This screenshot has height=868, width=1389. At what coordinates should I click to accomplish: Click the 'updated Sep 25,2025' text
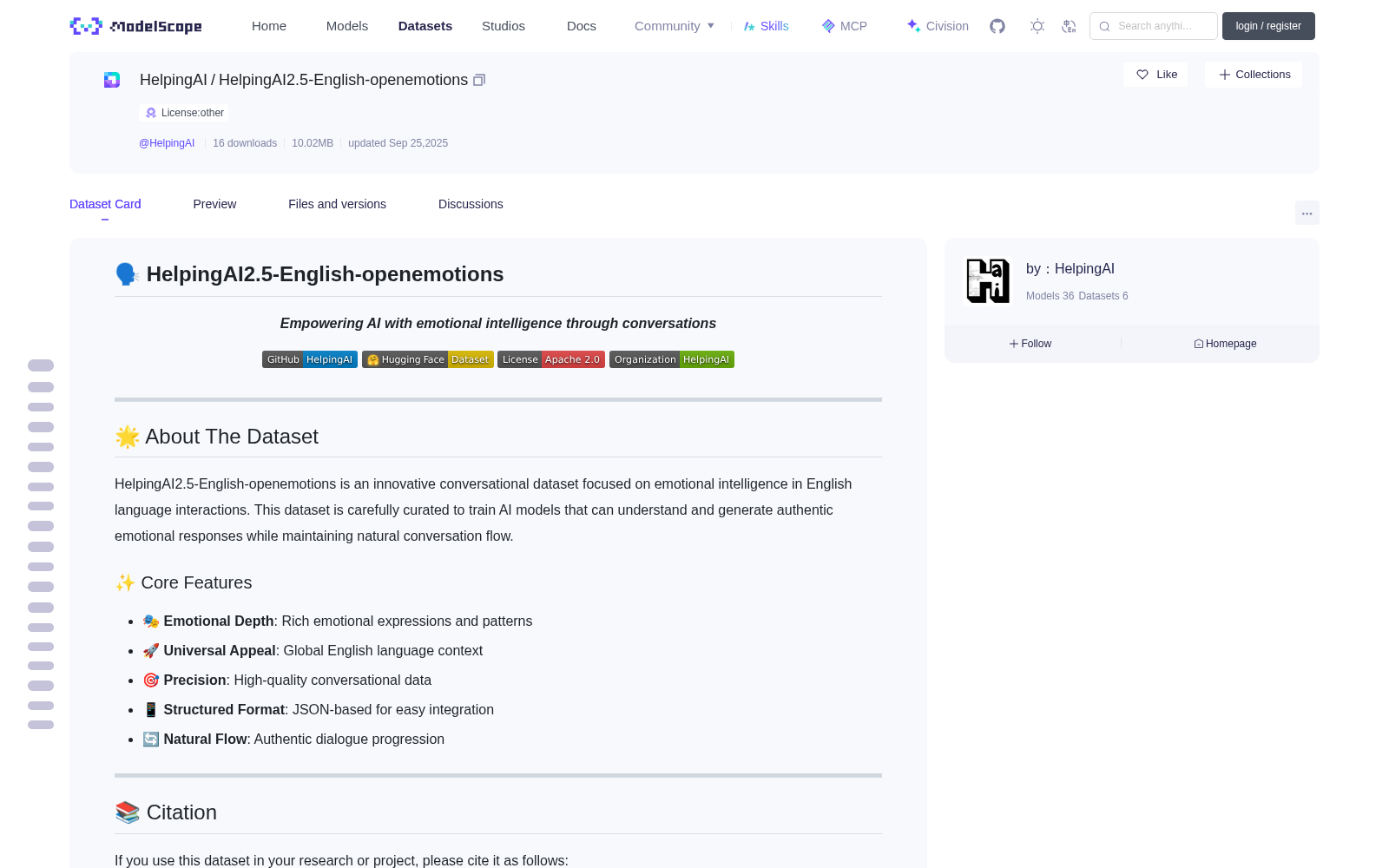point(398,143)
